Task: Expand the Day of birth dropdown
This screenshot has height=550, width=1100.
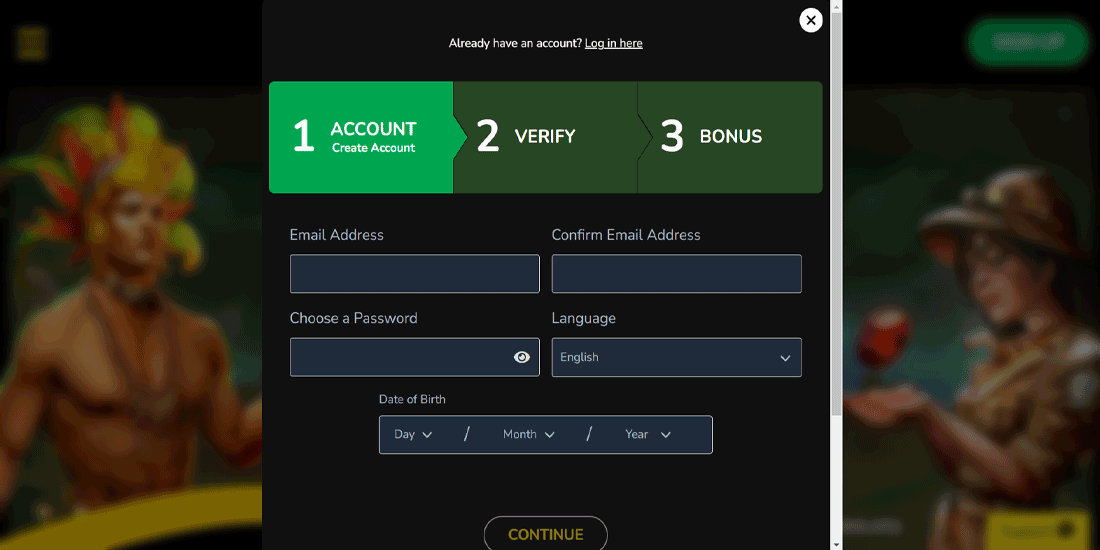Action: (x=413, y=435)
